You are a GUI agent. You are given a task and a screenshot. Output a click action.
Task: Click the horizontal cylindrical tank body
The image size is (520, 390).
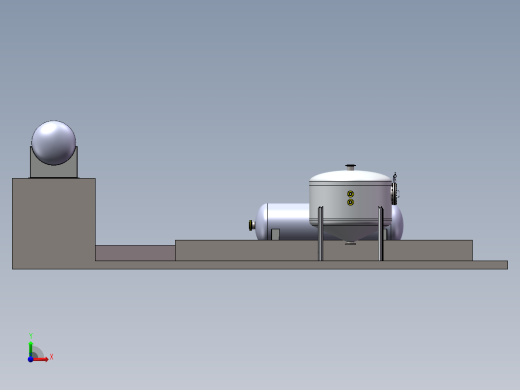[290, 220]
